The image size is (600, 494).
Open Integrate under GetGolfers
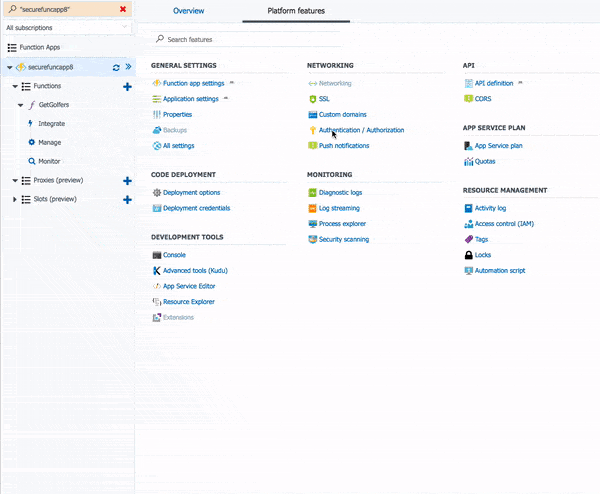point(52,124)
